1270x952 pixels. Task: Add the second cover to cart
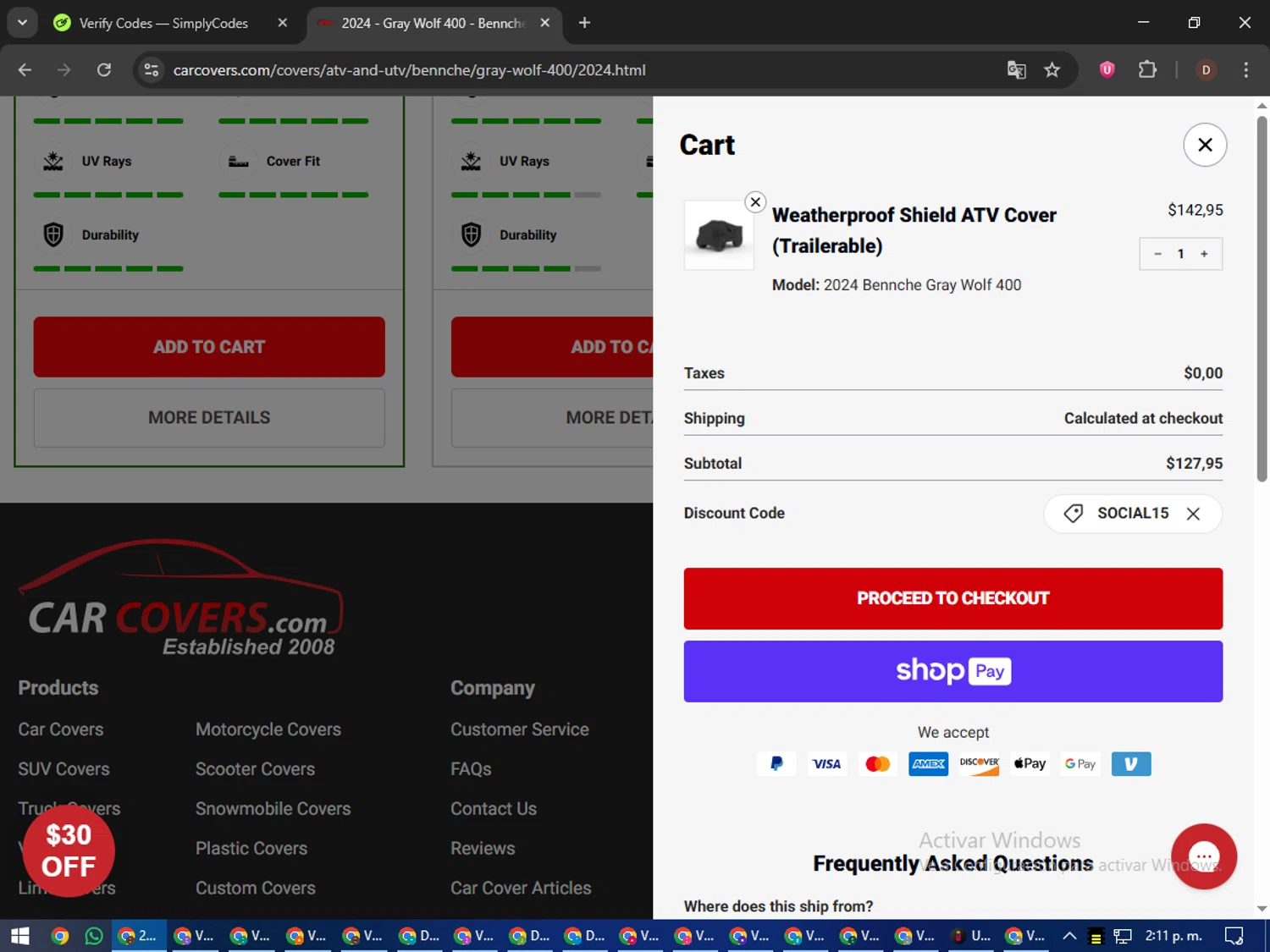(552, 347)
